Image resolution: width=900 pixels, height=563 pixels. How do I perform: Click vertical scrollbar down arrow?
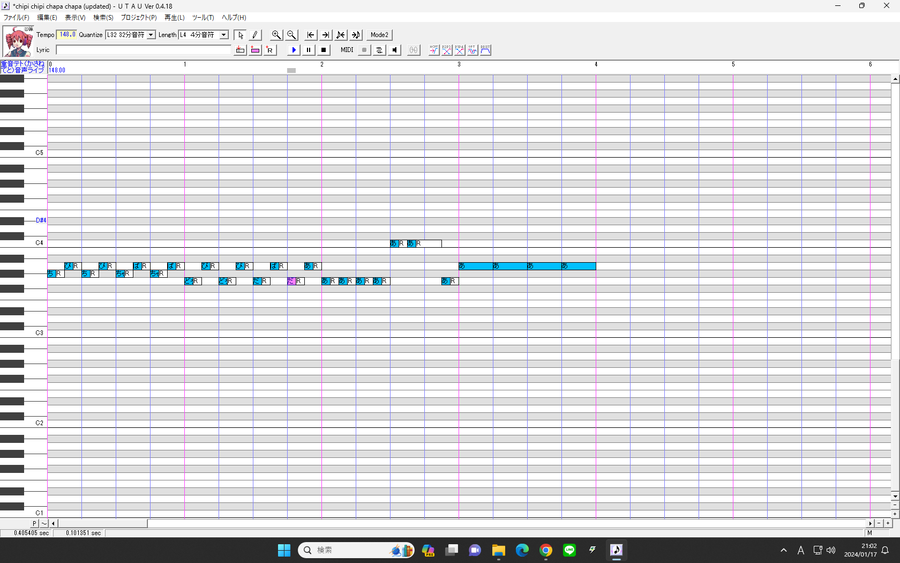tap(895, 496)
